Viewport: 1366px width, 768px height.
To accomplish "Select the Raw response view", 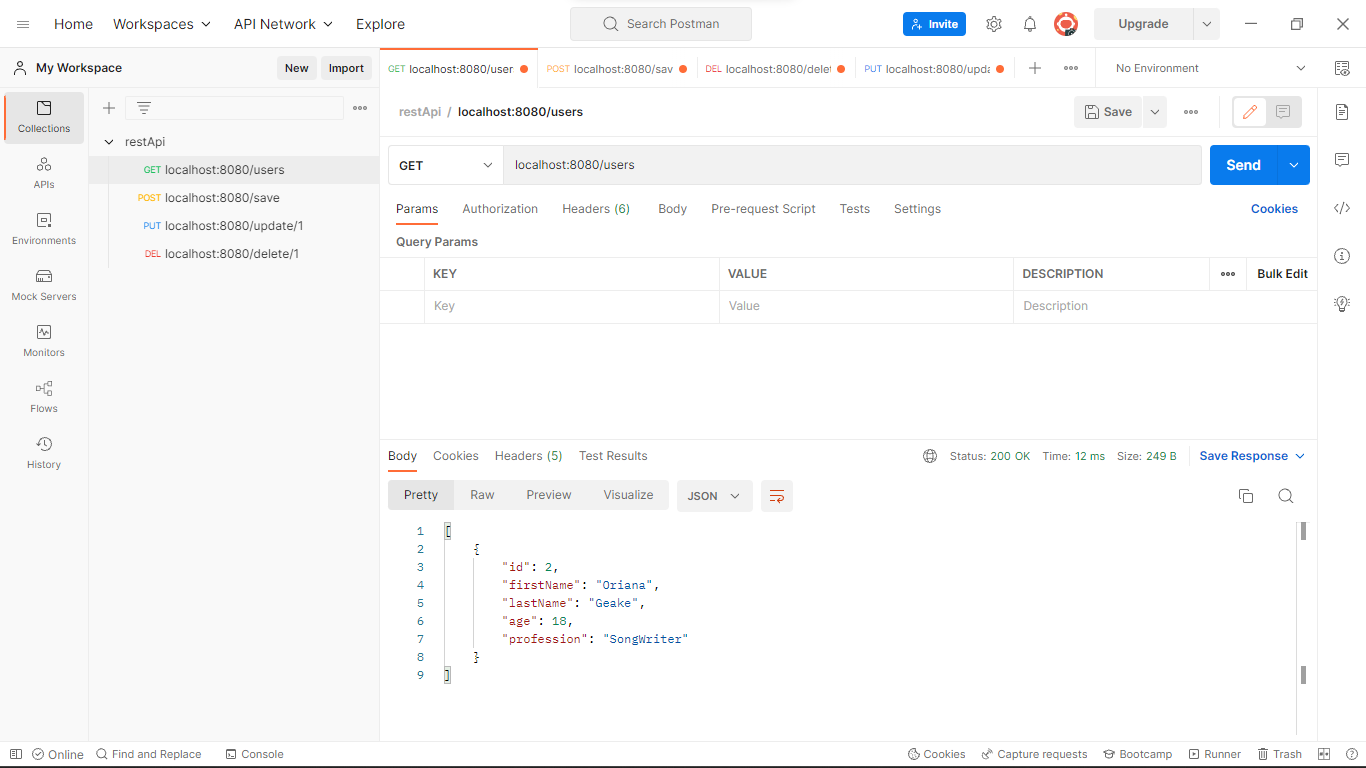I will point(482,495).
